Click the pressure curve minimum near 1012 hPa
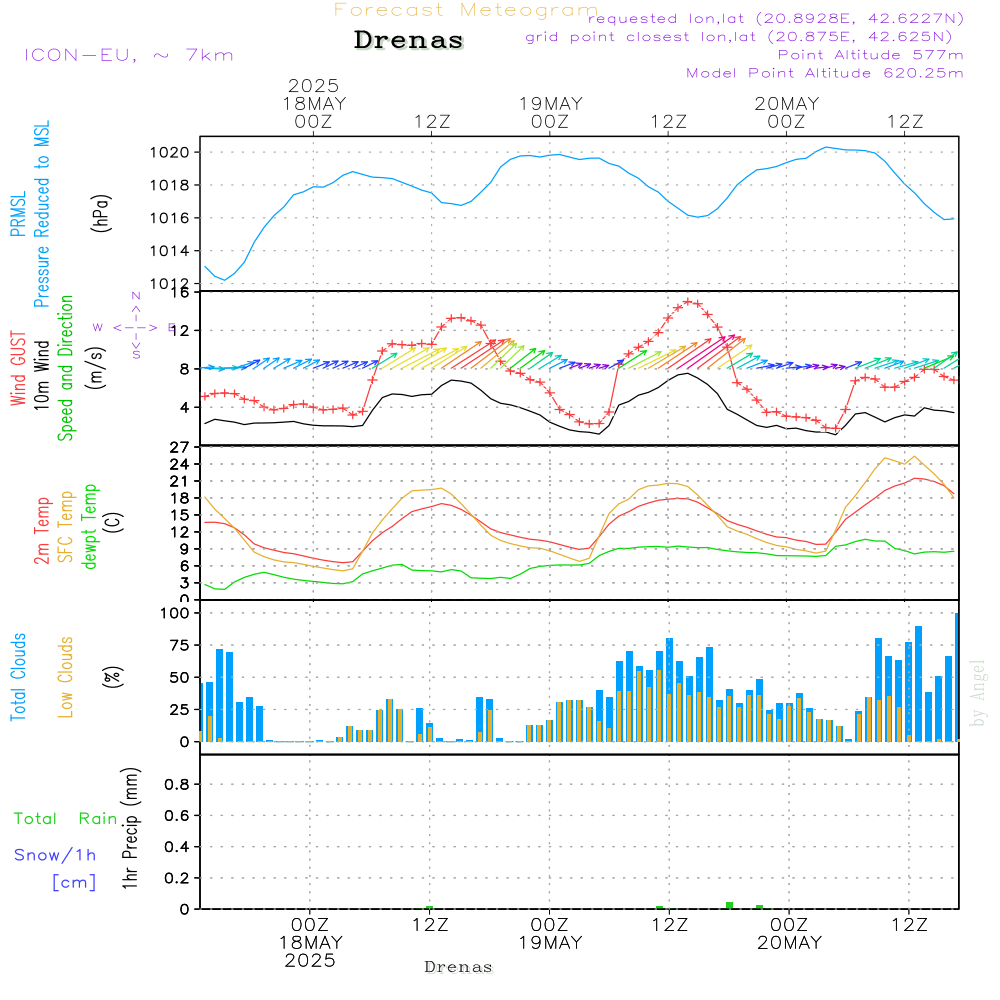Viewport: 1000px width, 1000px height. (x=224, y=280)
